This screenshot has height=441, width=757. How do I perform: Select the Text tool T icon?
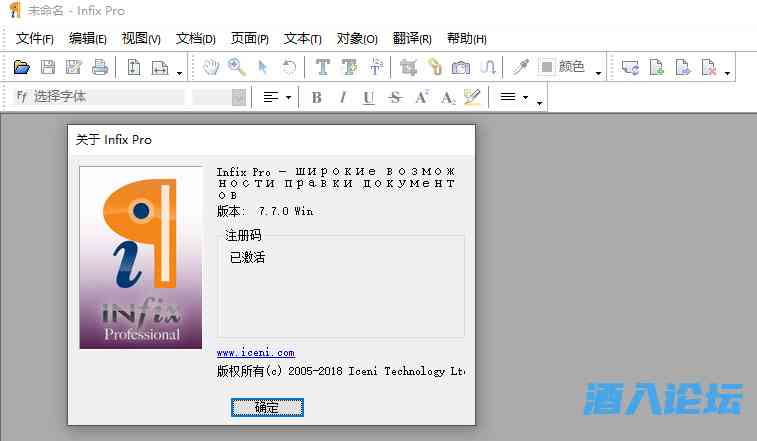click(x=322, y=67)
